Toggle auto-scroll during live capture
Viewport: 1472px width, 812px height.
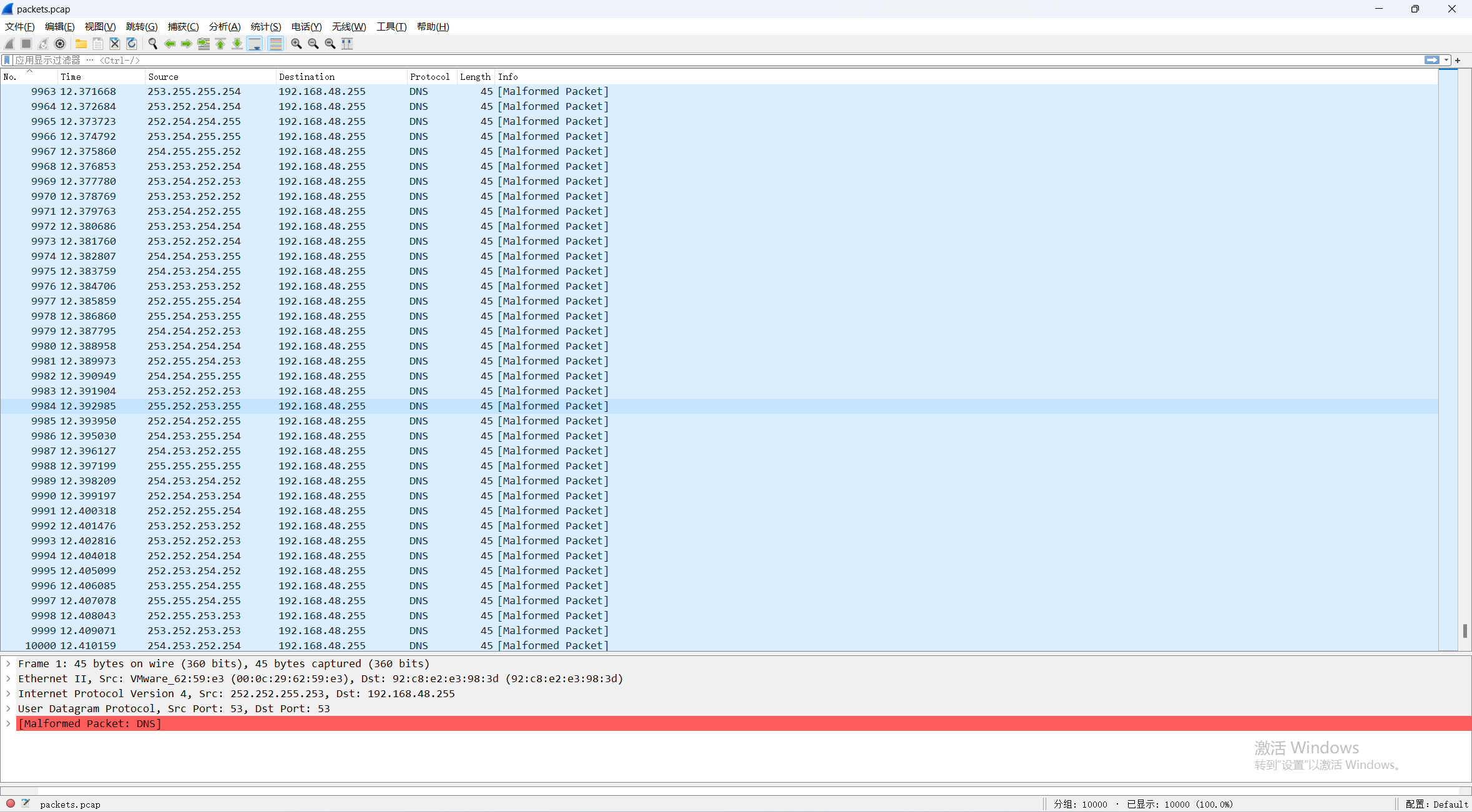(255, 44)
